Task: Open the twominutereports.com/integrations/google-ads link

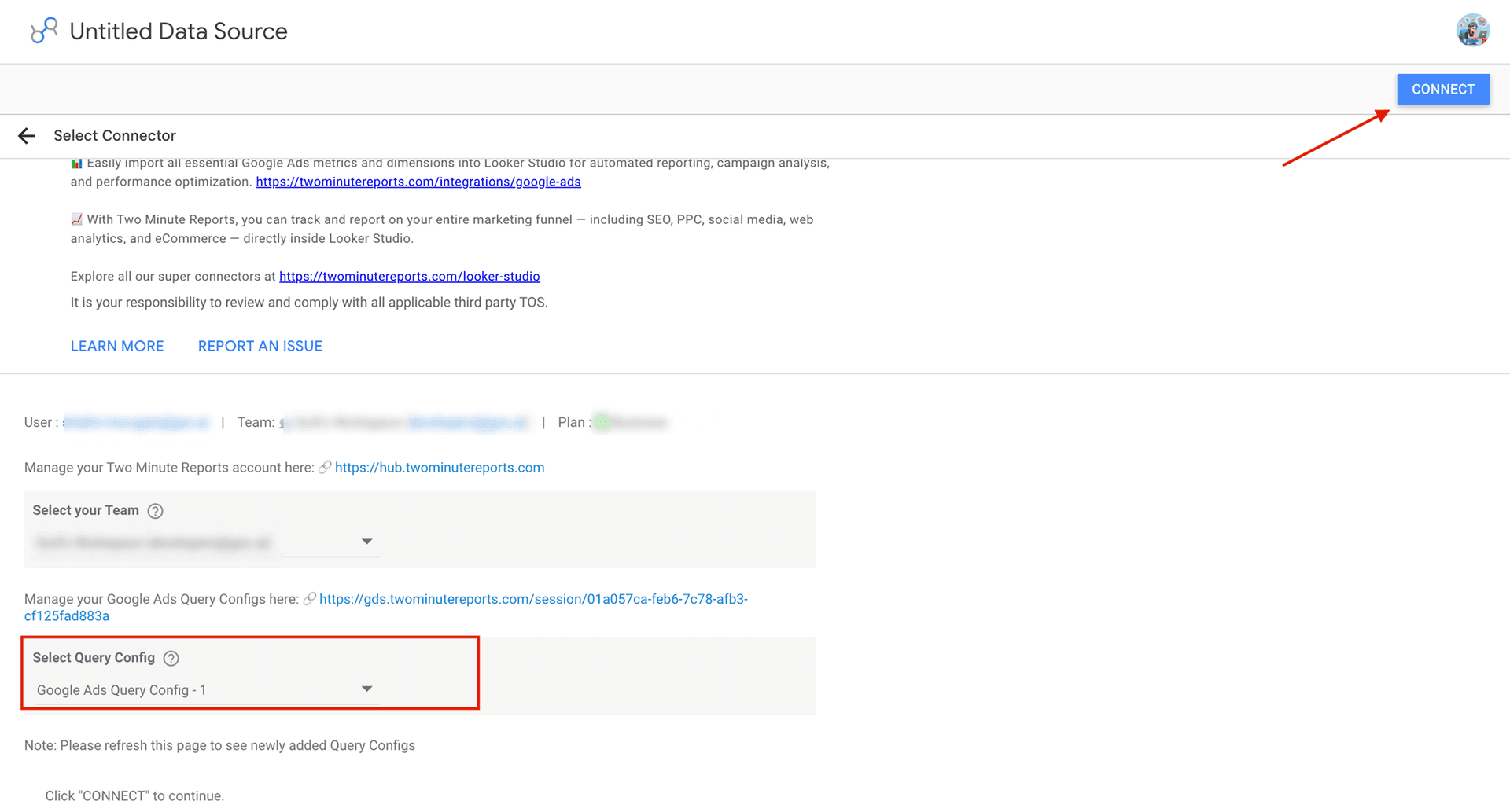Action: click(x=418, y=182)
